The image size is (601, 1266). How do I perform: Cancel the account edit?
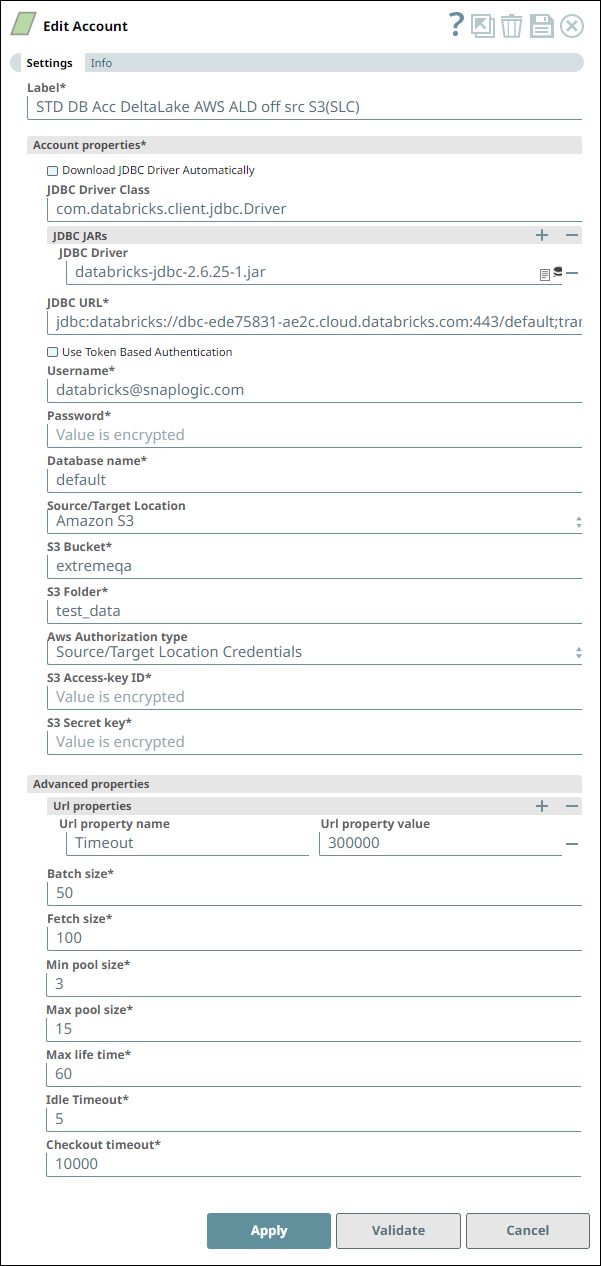tap(527, 1231)
